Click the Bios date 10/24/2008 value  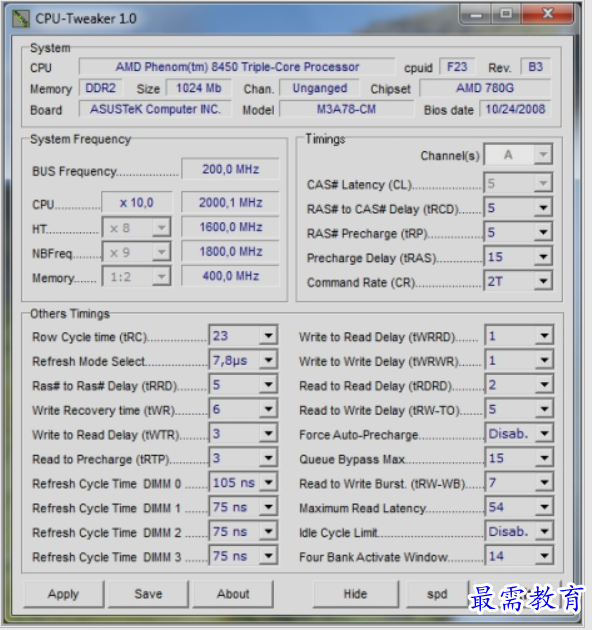[x=515, y=109]
